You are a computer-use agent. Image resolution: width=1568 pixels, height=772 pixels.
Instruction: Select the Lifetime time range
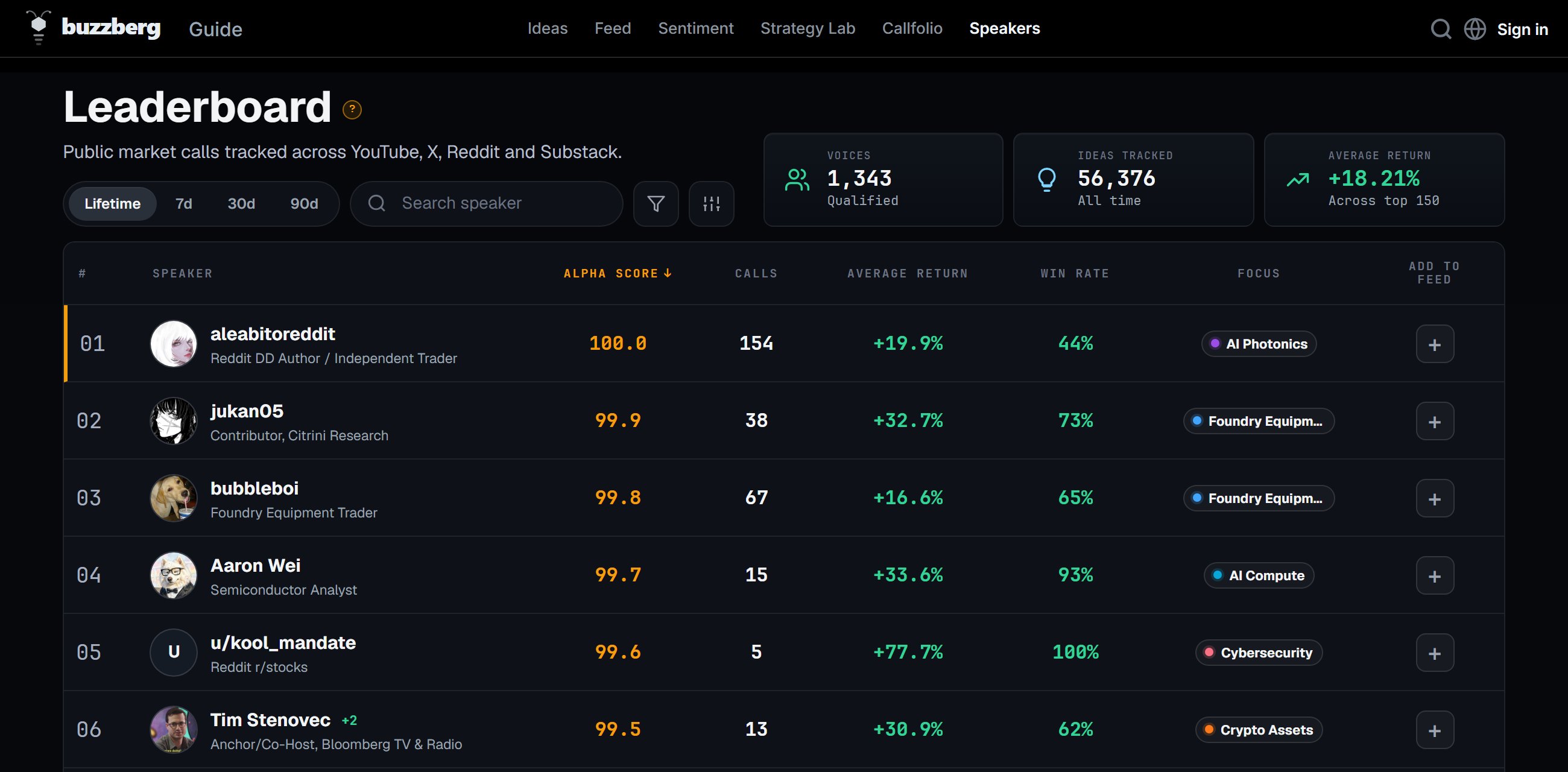113,203
